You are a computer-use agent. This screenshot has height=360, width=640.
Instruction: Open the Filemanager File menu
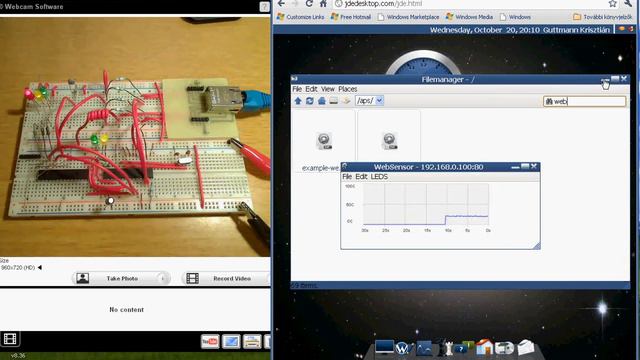coord(297,89)
